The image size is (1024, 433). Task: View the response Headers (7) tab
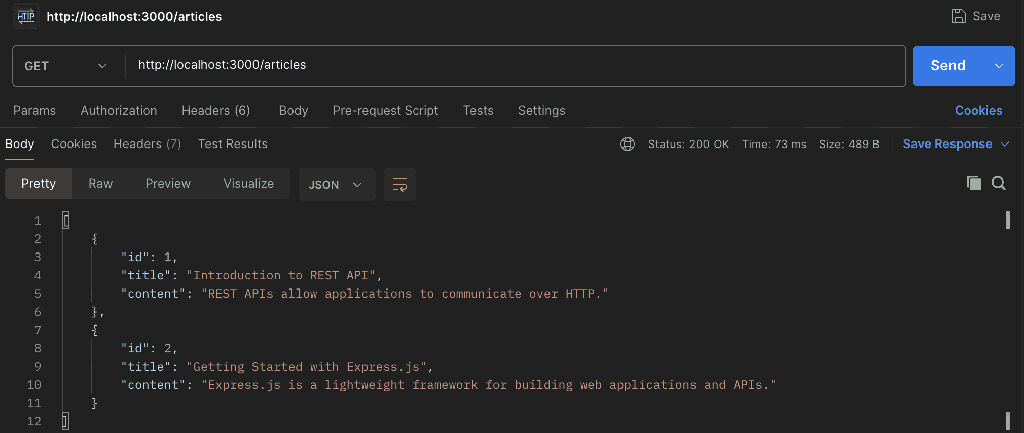coord(147,144)
